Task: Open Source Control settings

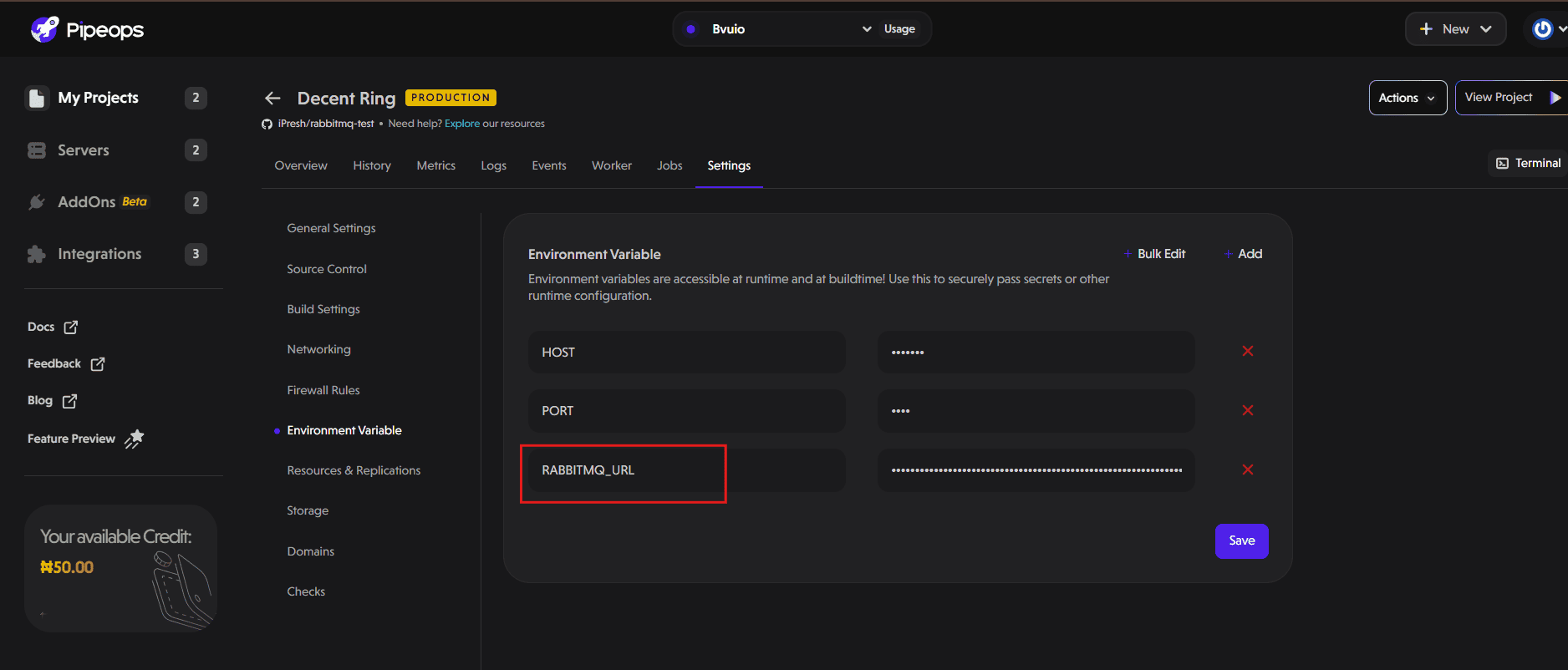Action: [327, 269]
